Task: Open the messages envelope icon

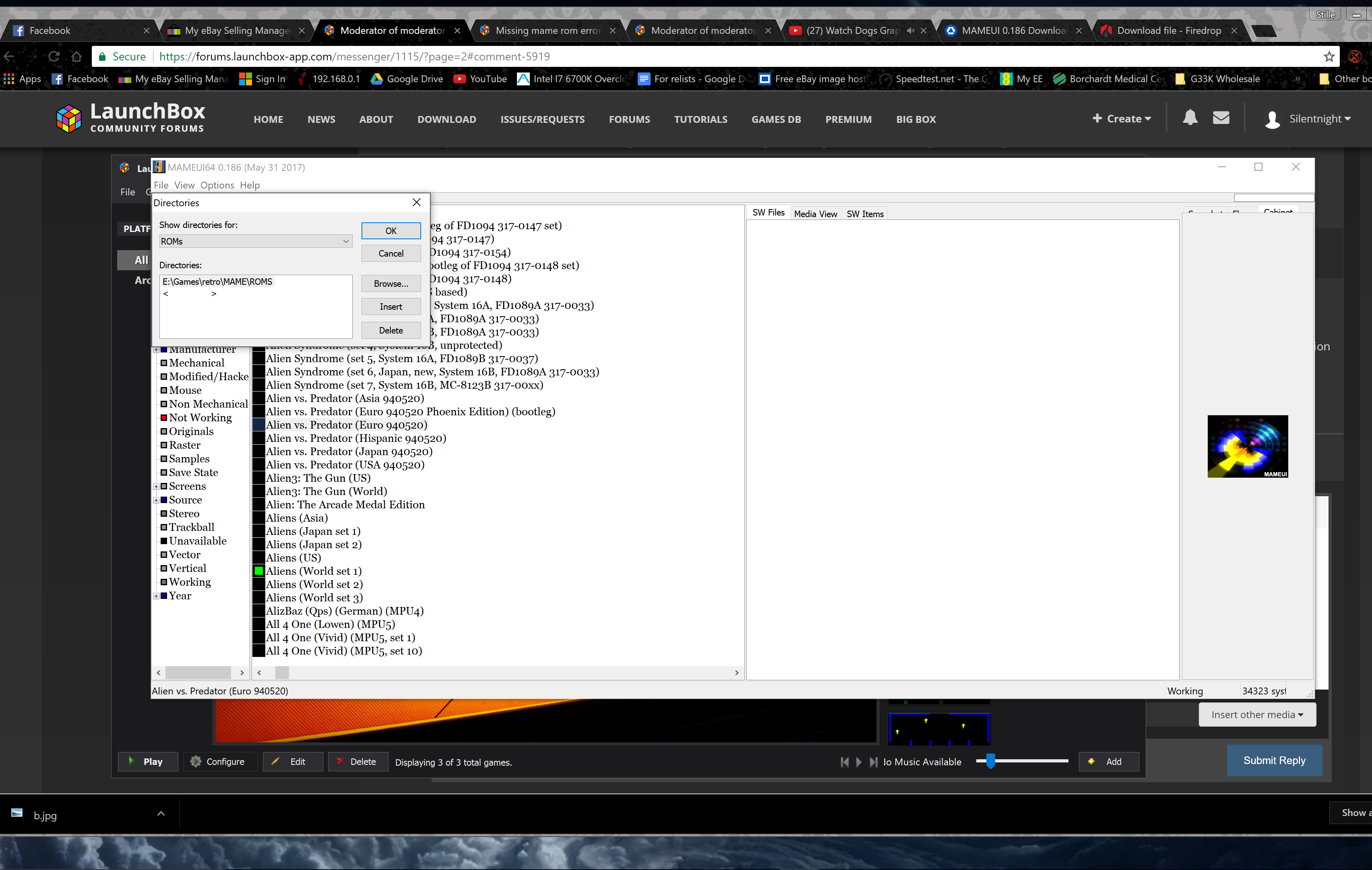Action: (1221, 118)
